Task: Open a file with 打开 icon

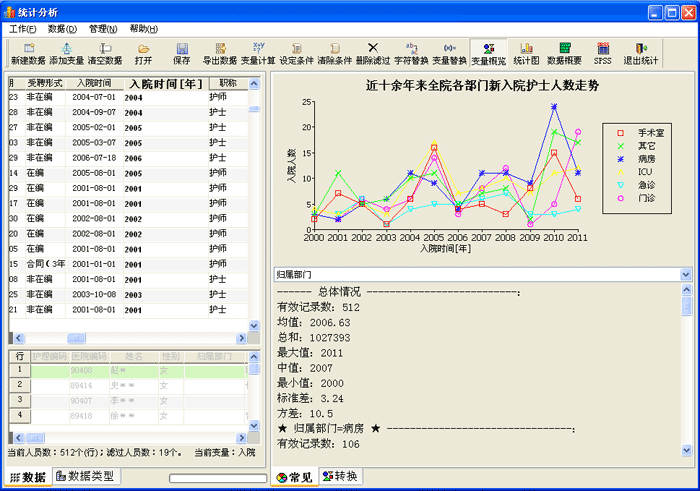Action: click(143, 54)
